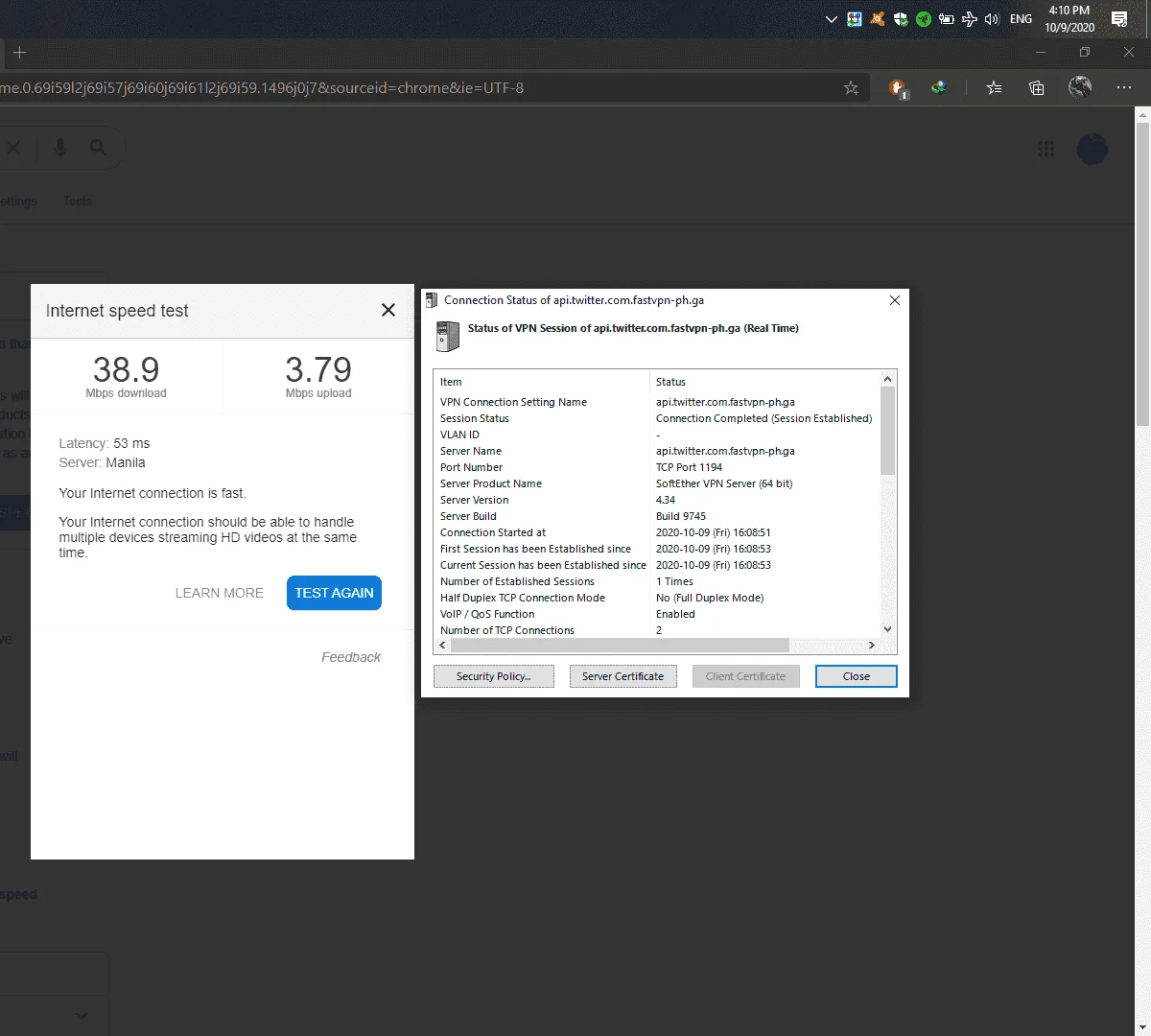The image size is (1151, 1036).
Task: Select the Server Name row
Action: pyautogui.click(x=657, y=451)
